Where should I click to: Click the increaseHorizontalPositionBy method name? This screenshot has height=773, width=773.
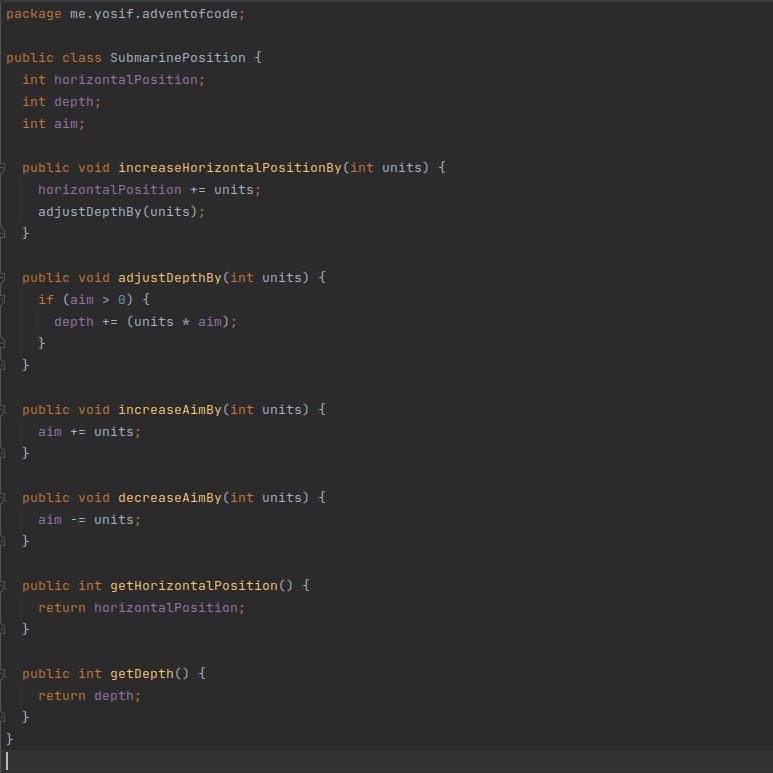point(230,168)
